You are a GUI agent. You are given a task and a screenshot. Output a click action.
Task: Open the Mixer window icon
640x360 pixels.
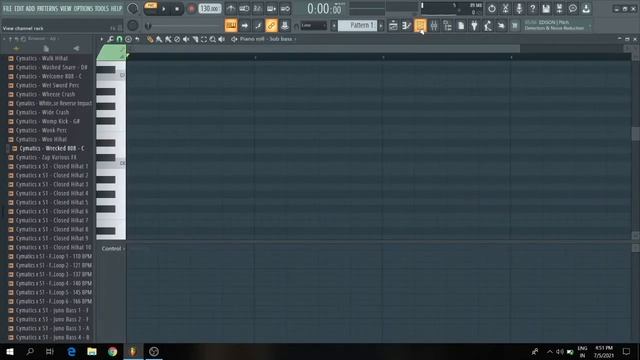(434, 26)
